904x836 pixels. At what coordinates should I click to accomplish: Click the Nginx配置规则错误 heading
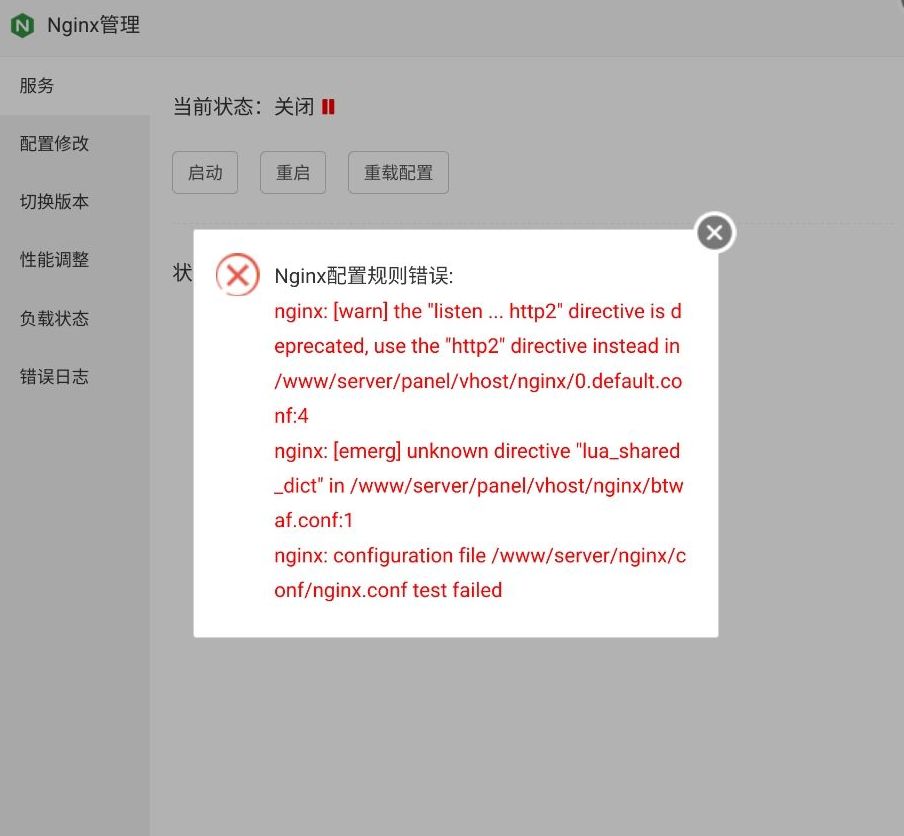point(364,276)
